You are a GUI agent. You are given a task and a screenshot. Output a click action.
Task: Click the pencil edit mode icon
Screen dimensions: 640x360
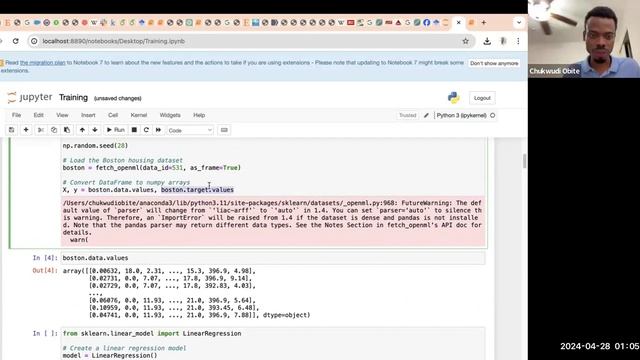(x=426, y=116)
